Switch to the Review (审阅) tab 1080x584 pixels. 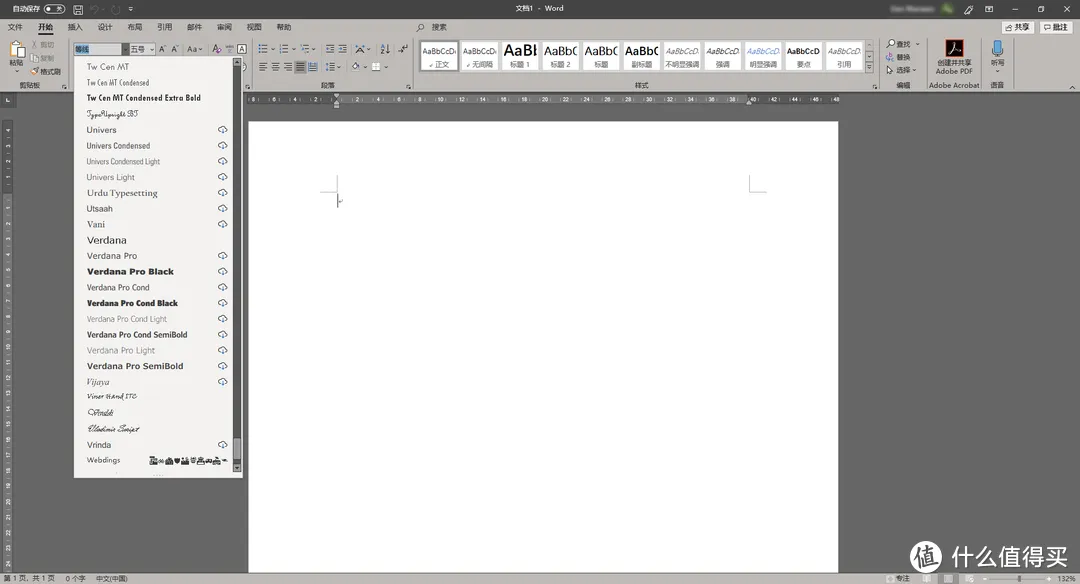[x=224, y=27]
